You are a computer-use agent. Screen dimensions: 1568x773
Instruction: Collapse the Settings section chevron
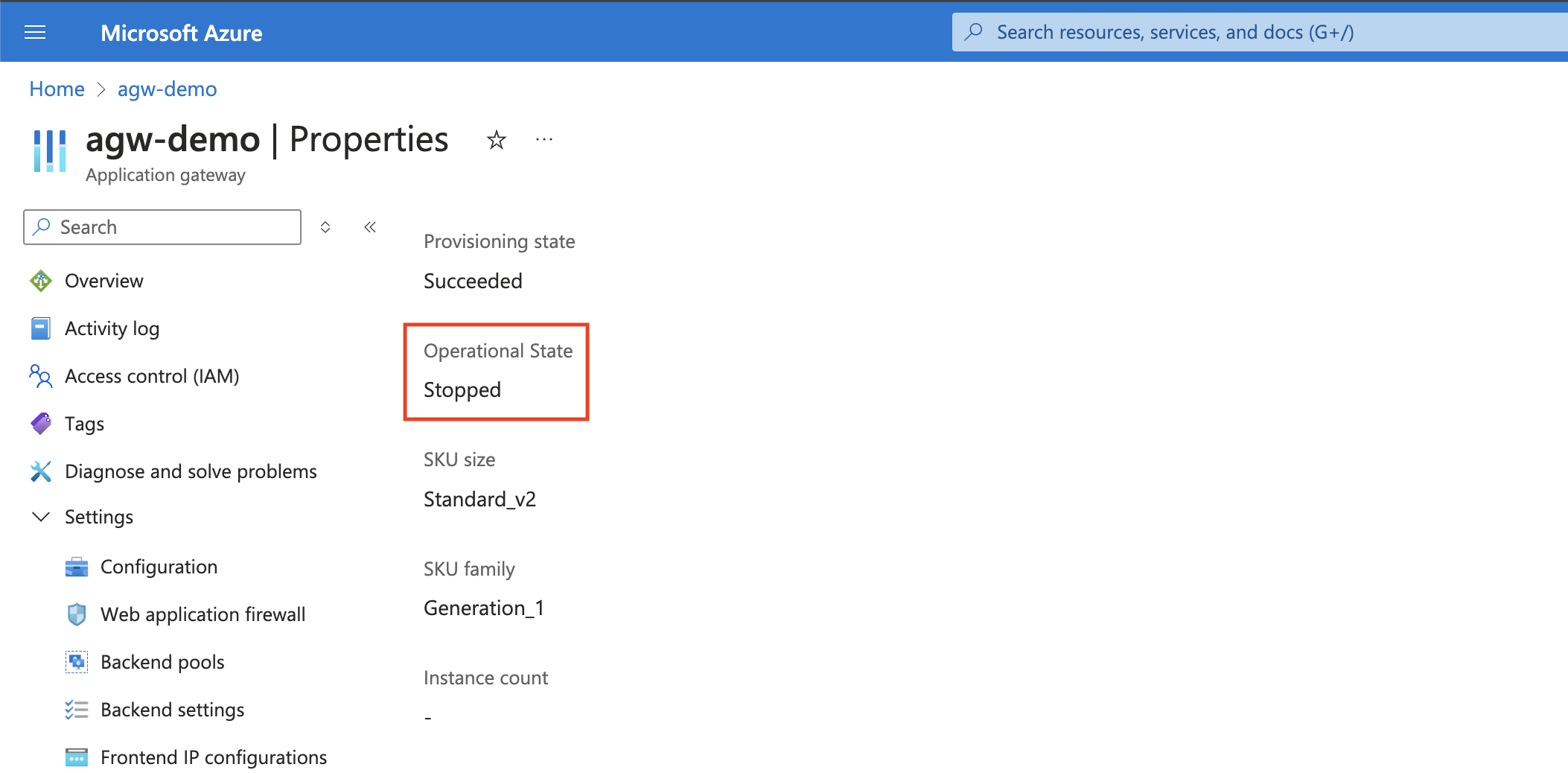pos(41,517)
